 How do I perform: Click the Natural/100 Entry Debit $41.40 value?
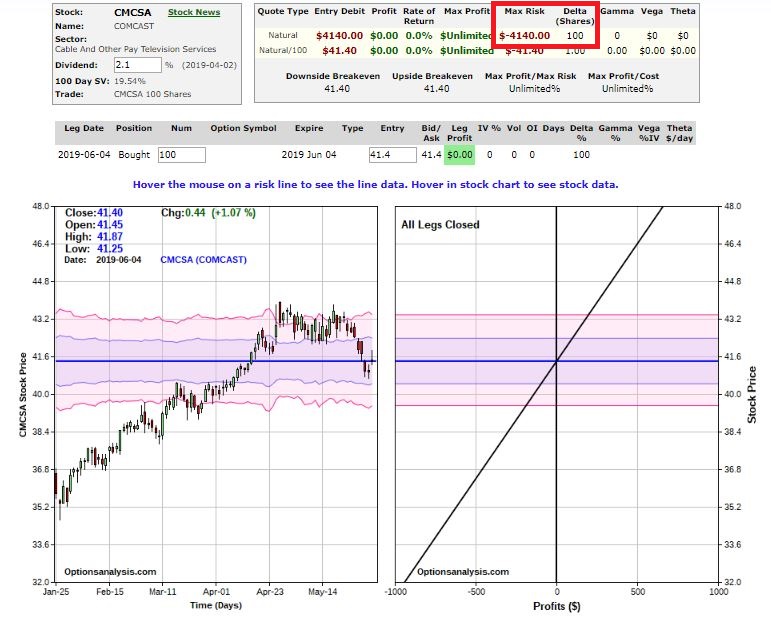point(339,51)
